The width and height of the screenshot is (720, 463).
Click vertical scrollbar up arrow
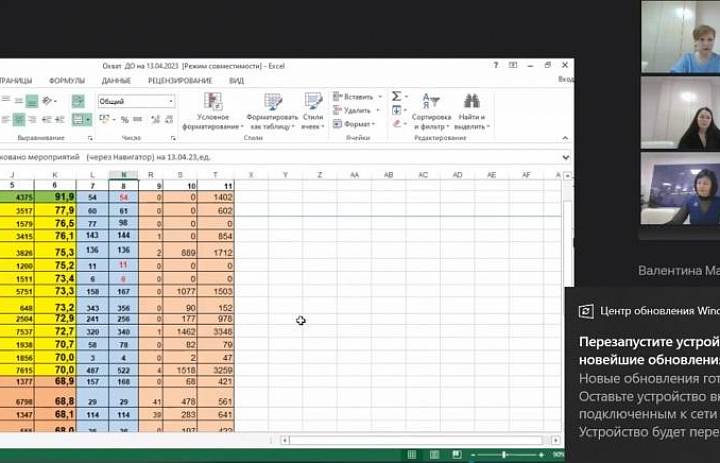click(x=568, y=175)
